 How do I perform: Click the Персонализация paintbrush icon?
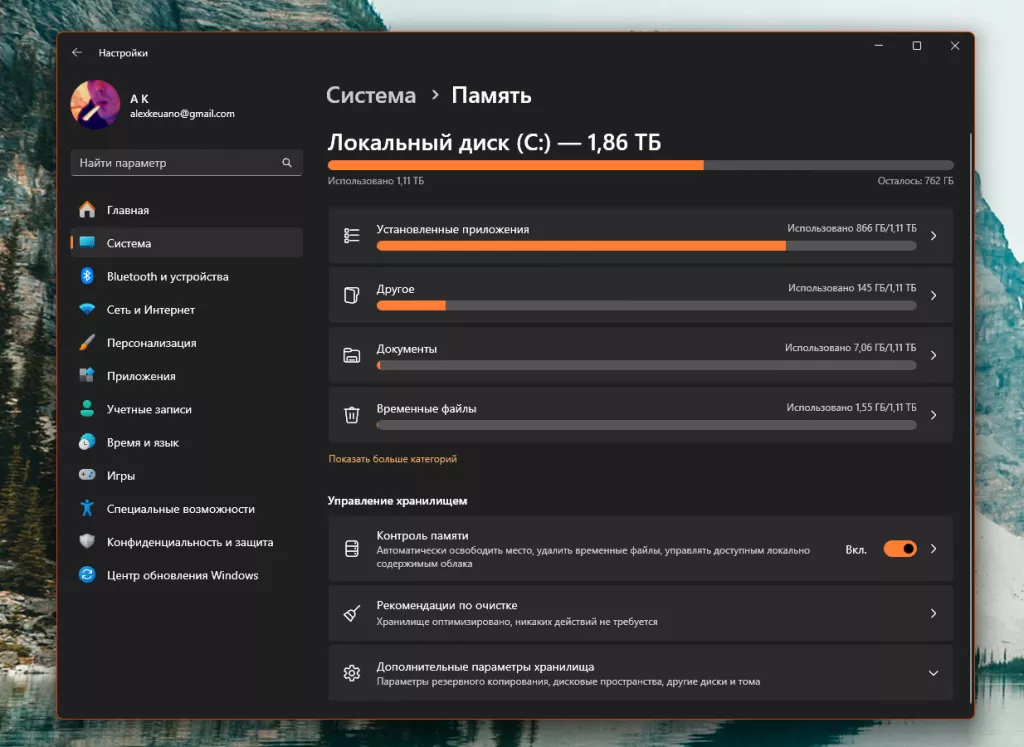pyautogui.click(x=87, y=343)
